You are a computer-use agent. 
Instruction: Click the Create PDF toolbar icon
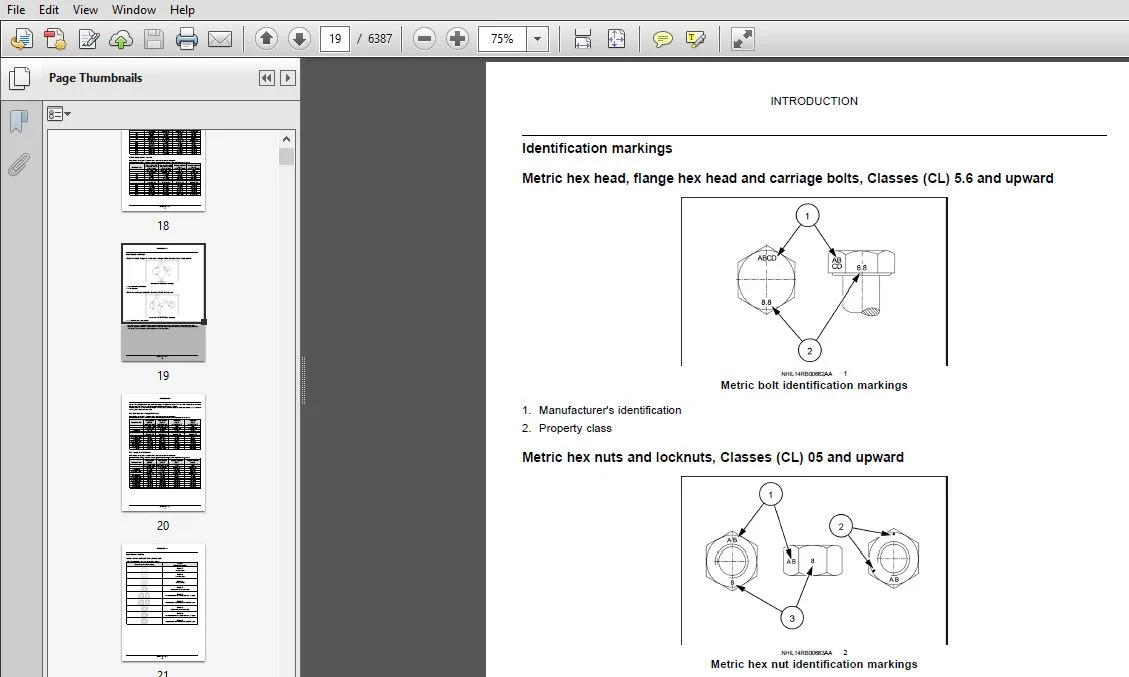[x=22, y=39]
